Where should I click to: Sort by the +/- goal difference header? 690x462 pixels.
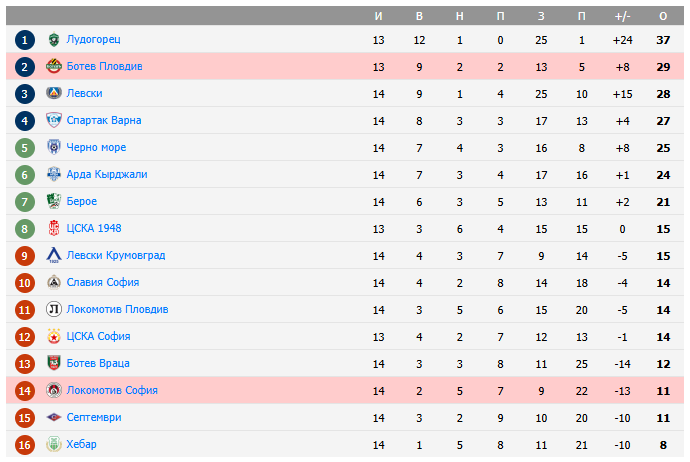click(622, 16)
